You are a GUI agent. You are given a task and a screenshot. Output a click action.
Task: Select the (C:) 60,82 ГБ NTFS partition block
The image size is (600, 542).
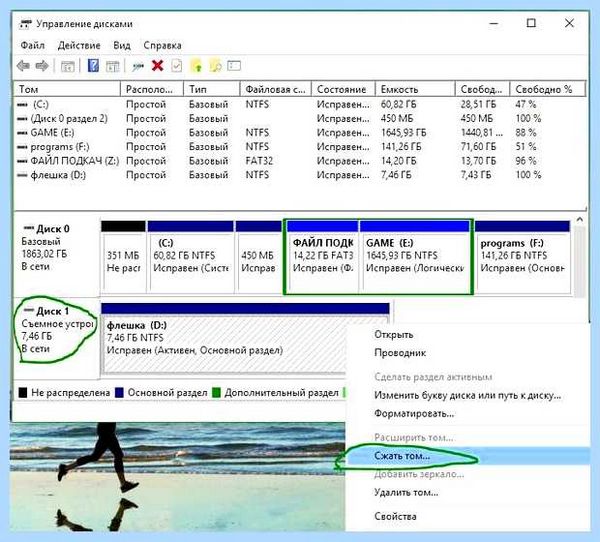191,256
